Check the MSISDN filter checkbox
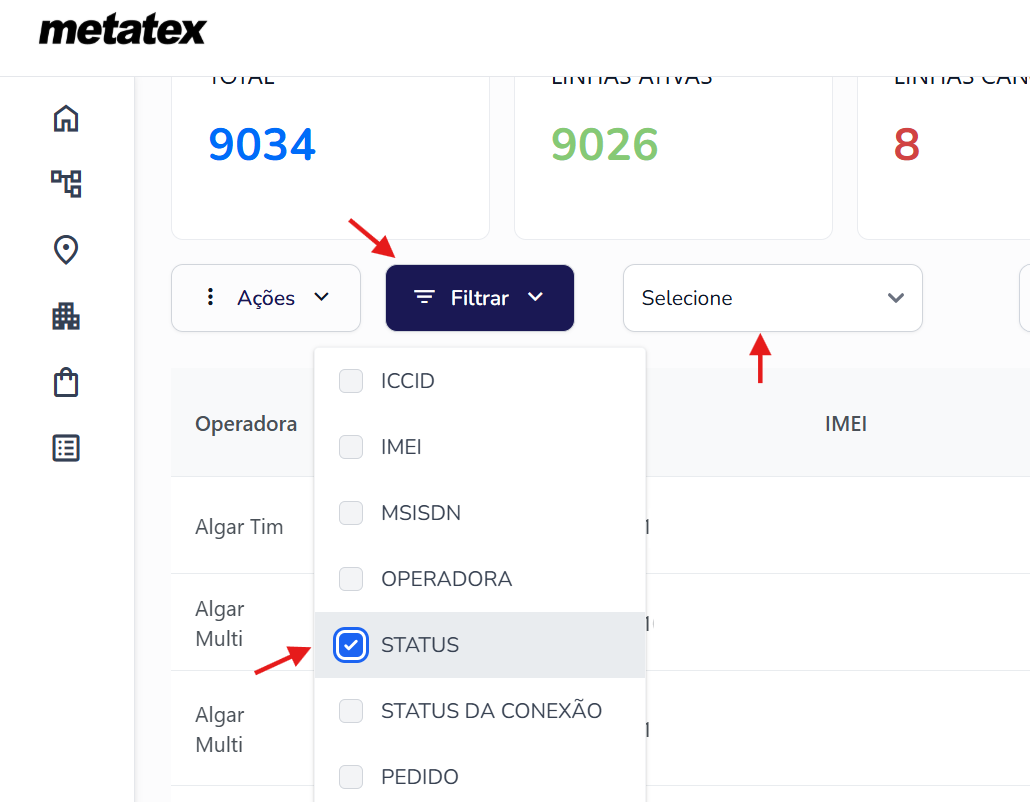The height and width of the screenshot is (802, 1030). pyautogui.click(x=351, y=513)
